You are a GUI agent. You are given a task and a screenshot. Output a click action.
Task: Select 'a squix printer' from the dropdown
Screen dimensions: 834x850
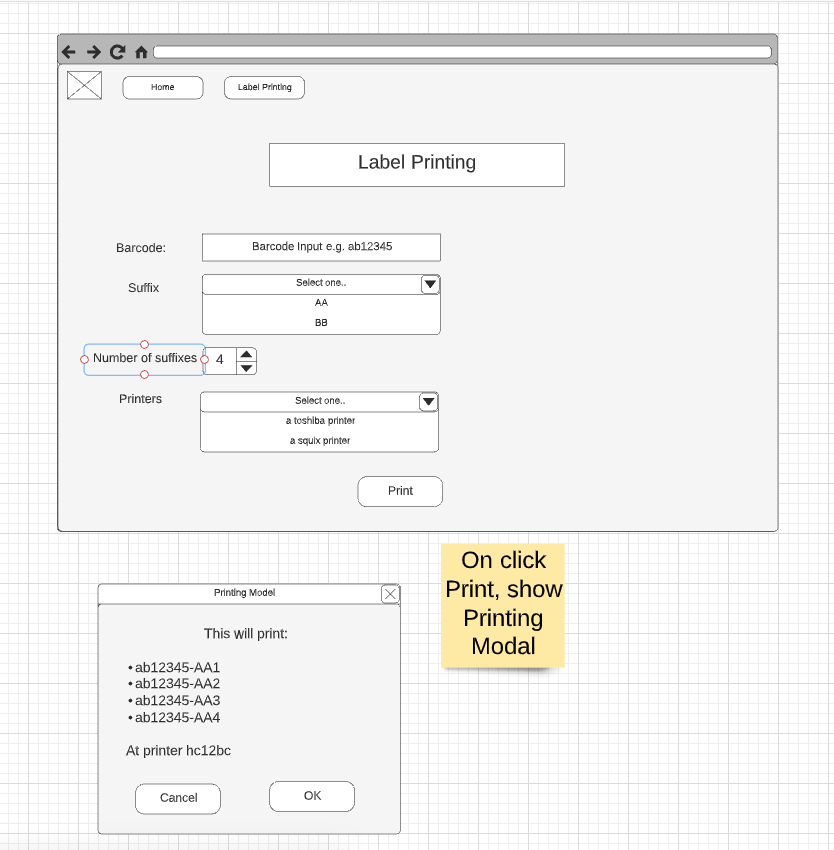pos(320,440)
